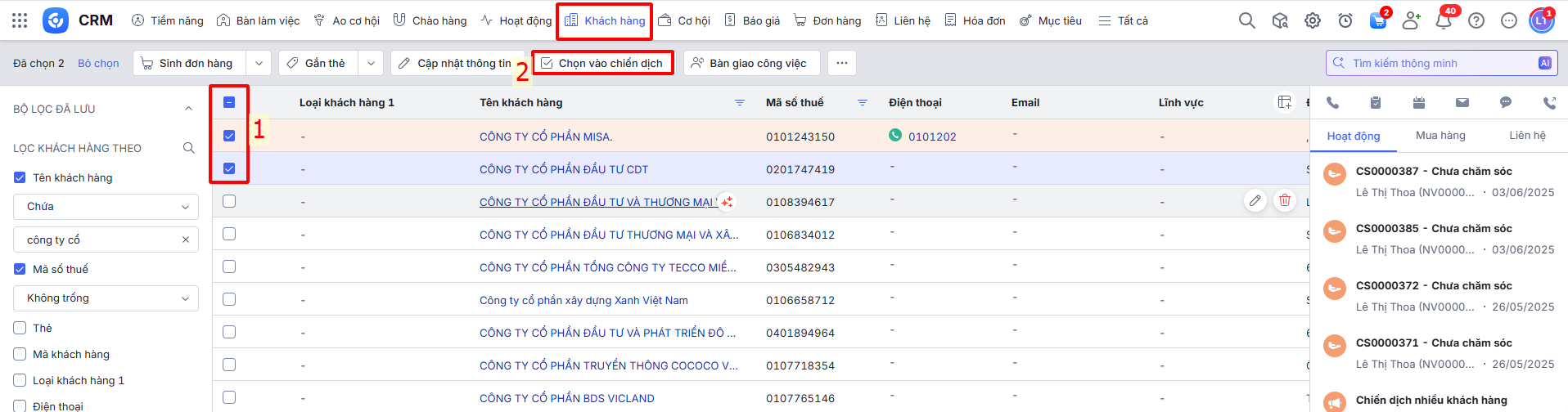Clear the công ty cổ filter text
Viewport: 1568px width, 412px height.
pyautogui.click(x=186, y=240)
